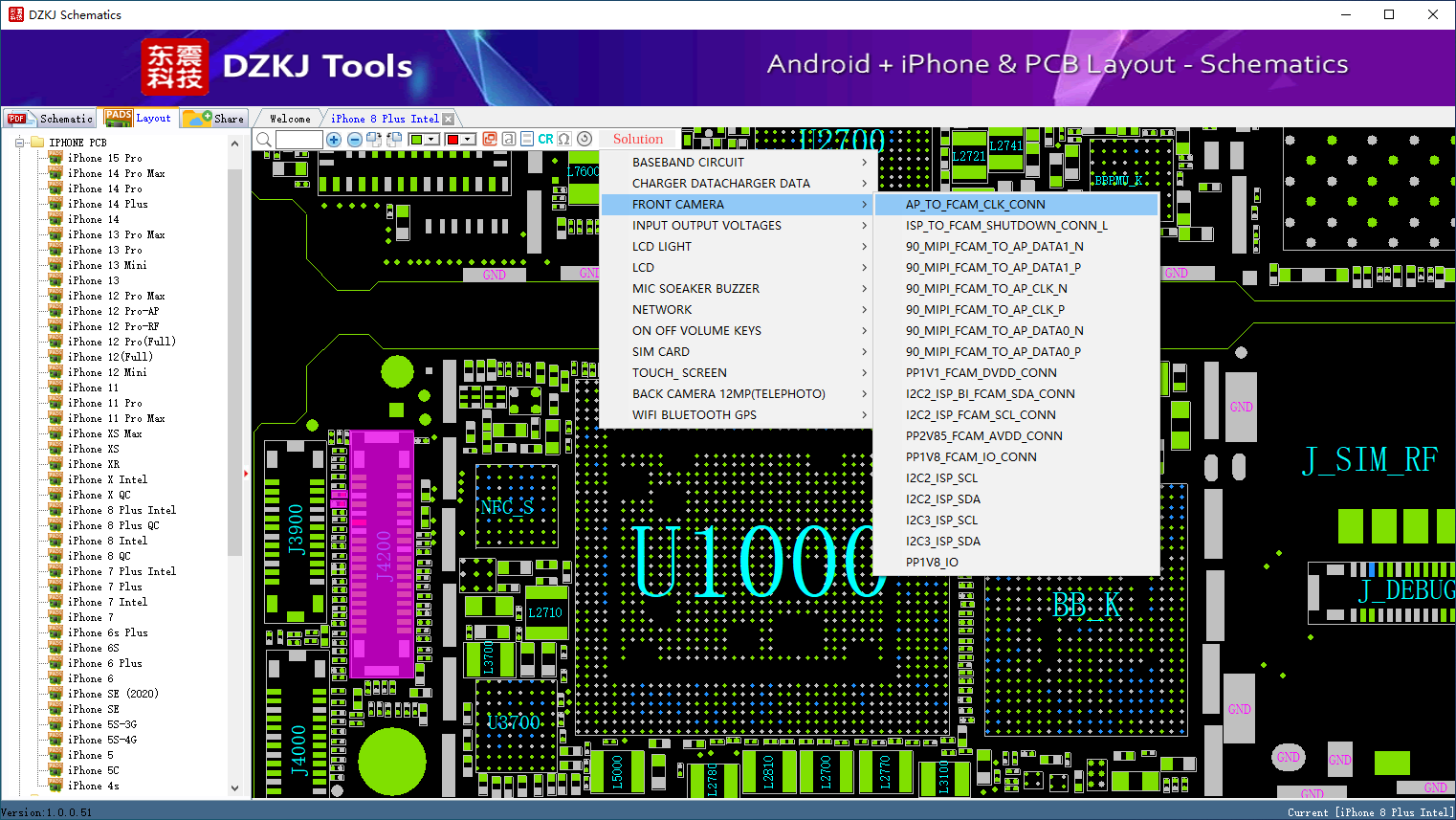Click the PADS icon beside iPhone 8 Plus QC
The image size is (1456, 820).
(x=55, y=525)
